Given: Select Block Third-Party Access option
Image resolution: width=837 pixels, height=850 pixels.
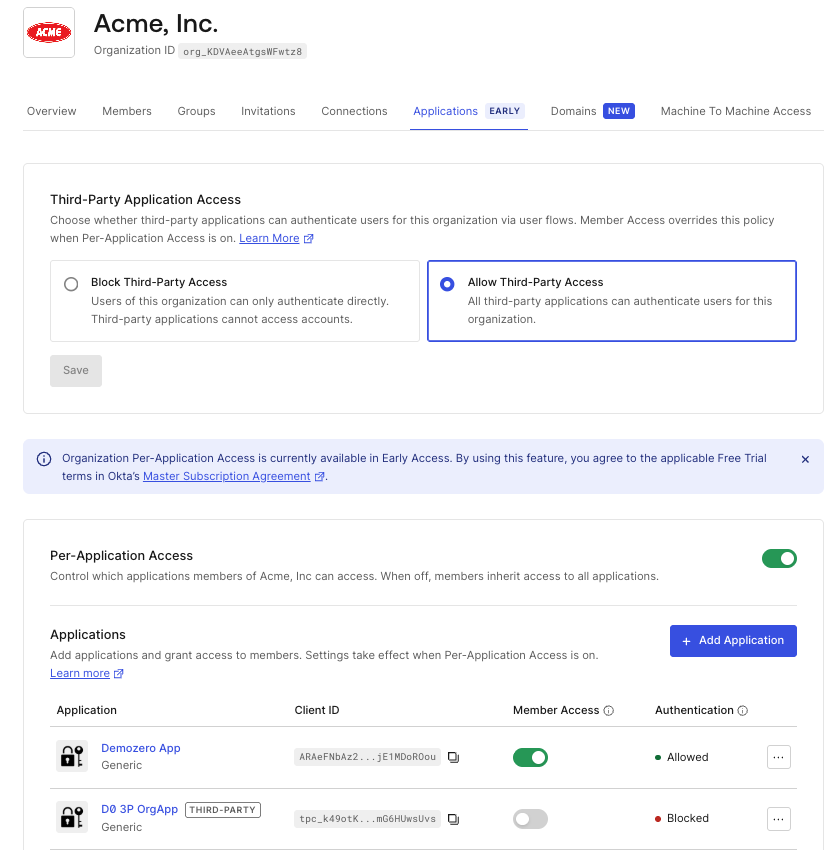Looking at the screenshot, I should click(x=235, y=301).
